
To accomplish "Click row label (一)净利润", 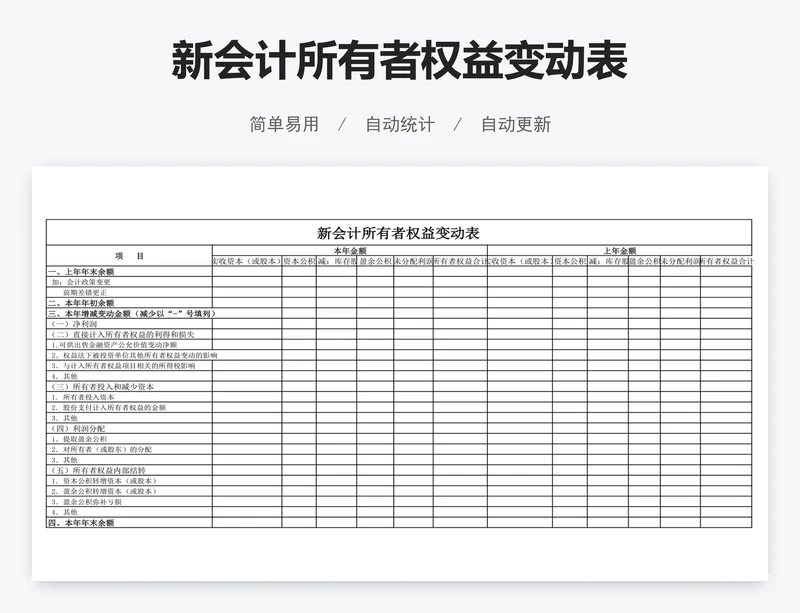I will point(74,324).
